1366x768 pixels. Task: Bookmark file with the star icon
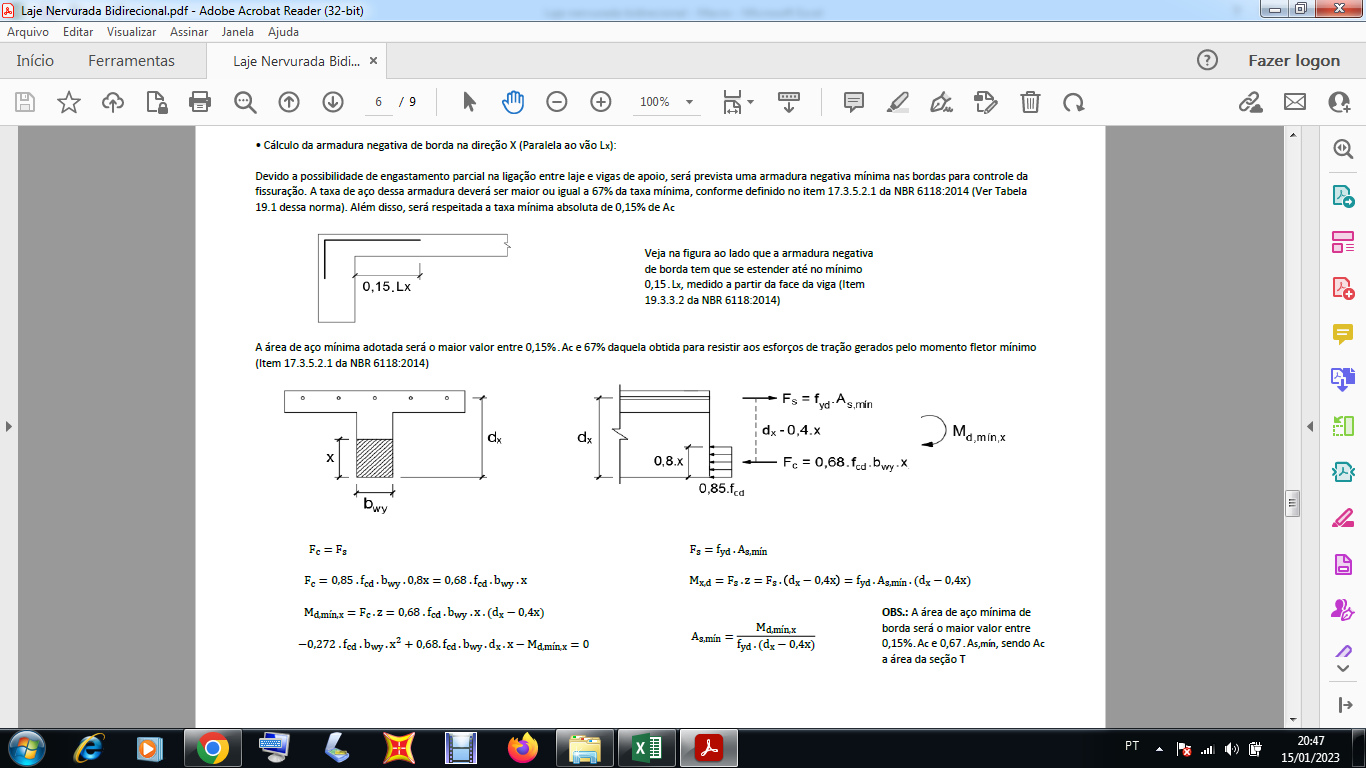coord(68,102)
